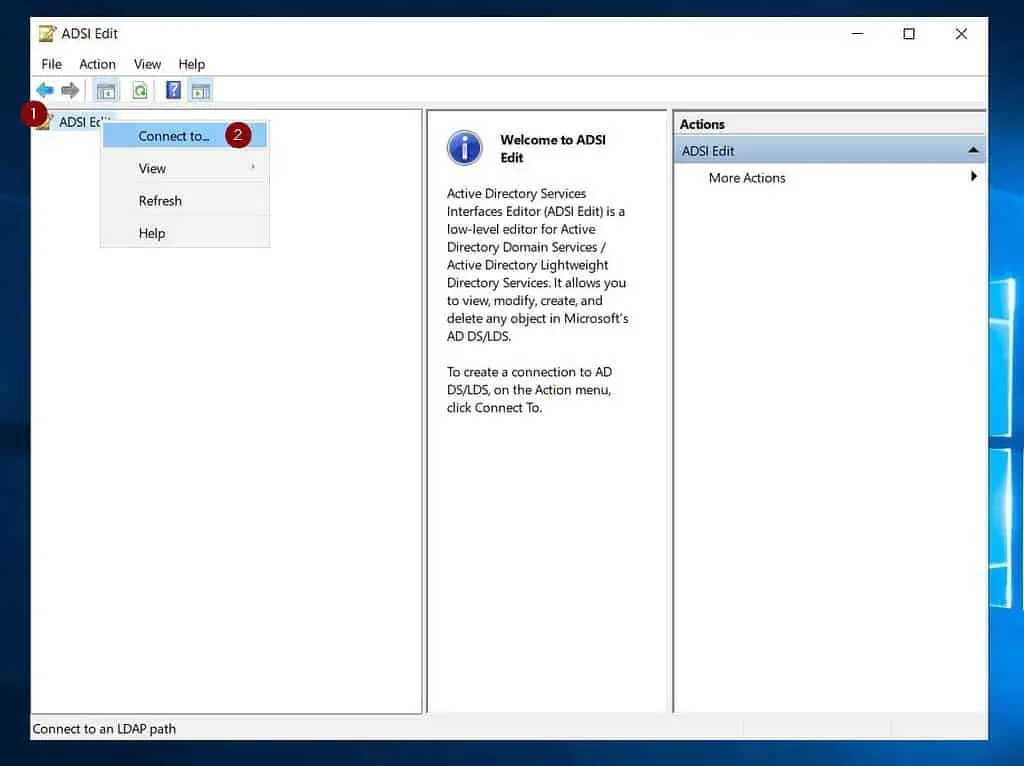This screenshot has height=766, width=1024.
Task: Select Refresh in the context menu
Action: click(x=184, y=200)
